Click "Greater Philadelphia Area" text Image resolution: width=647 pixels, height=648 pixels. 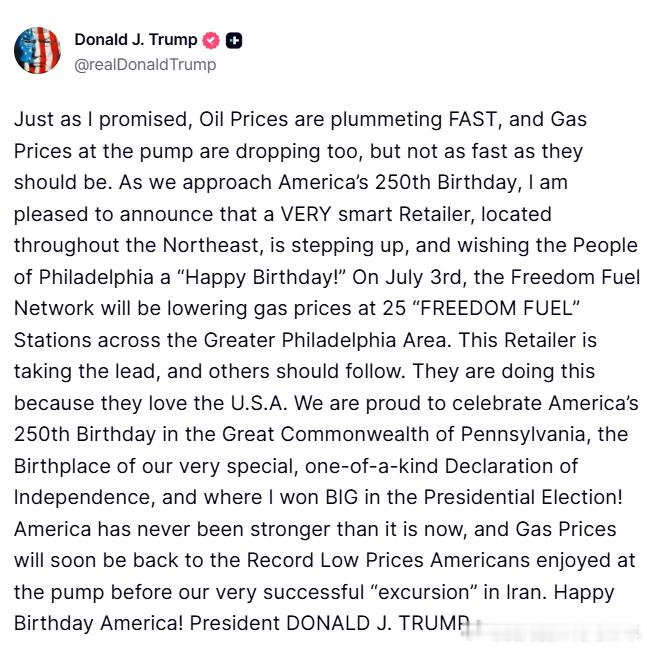pos(325,340)
